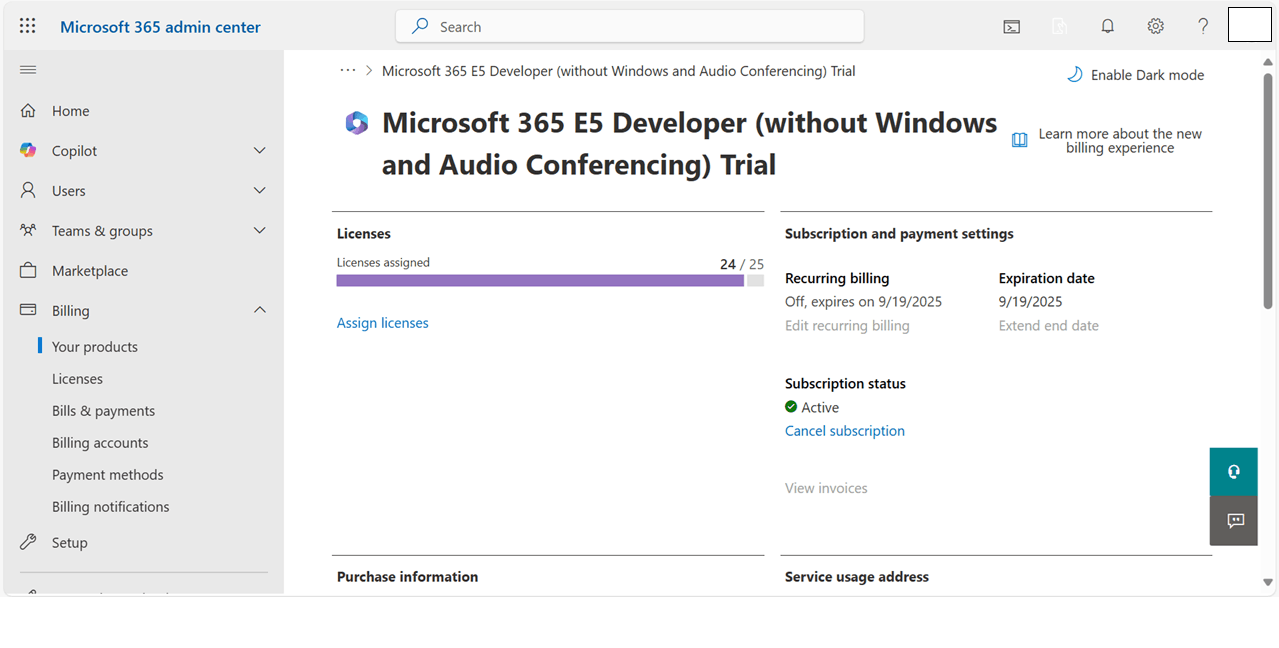This screenshot has width=1279, height=648.
Task: Expand the breadcrumb ellipsis
Action: pos(348,71)
